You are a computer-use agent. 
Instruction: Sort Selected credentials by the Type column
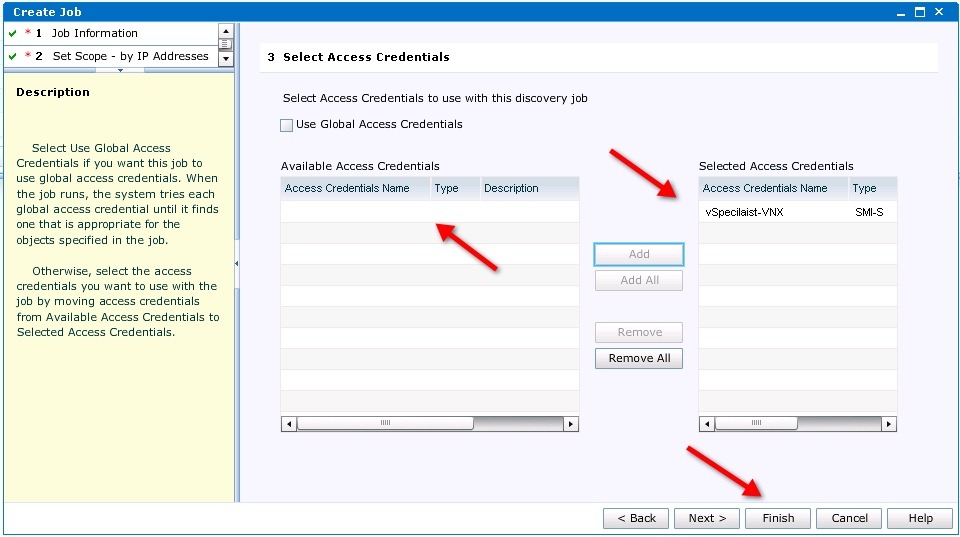coord(864,188)
